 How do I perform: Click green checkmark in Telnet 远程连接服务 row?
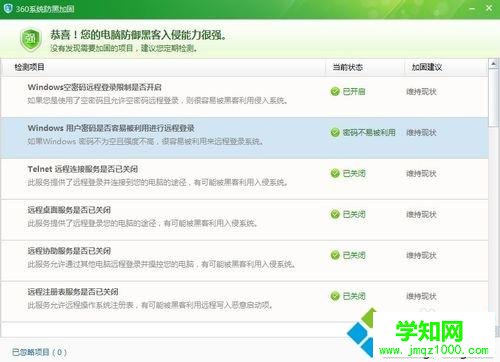pyautogui.click(x=335, y=173)
